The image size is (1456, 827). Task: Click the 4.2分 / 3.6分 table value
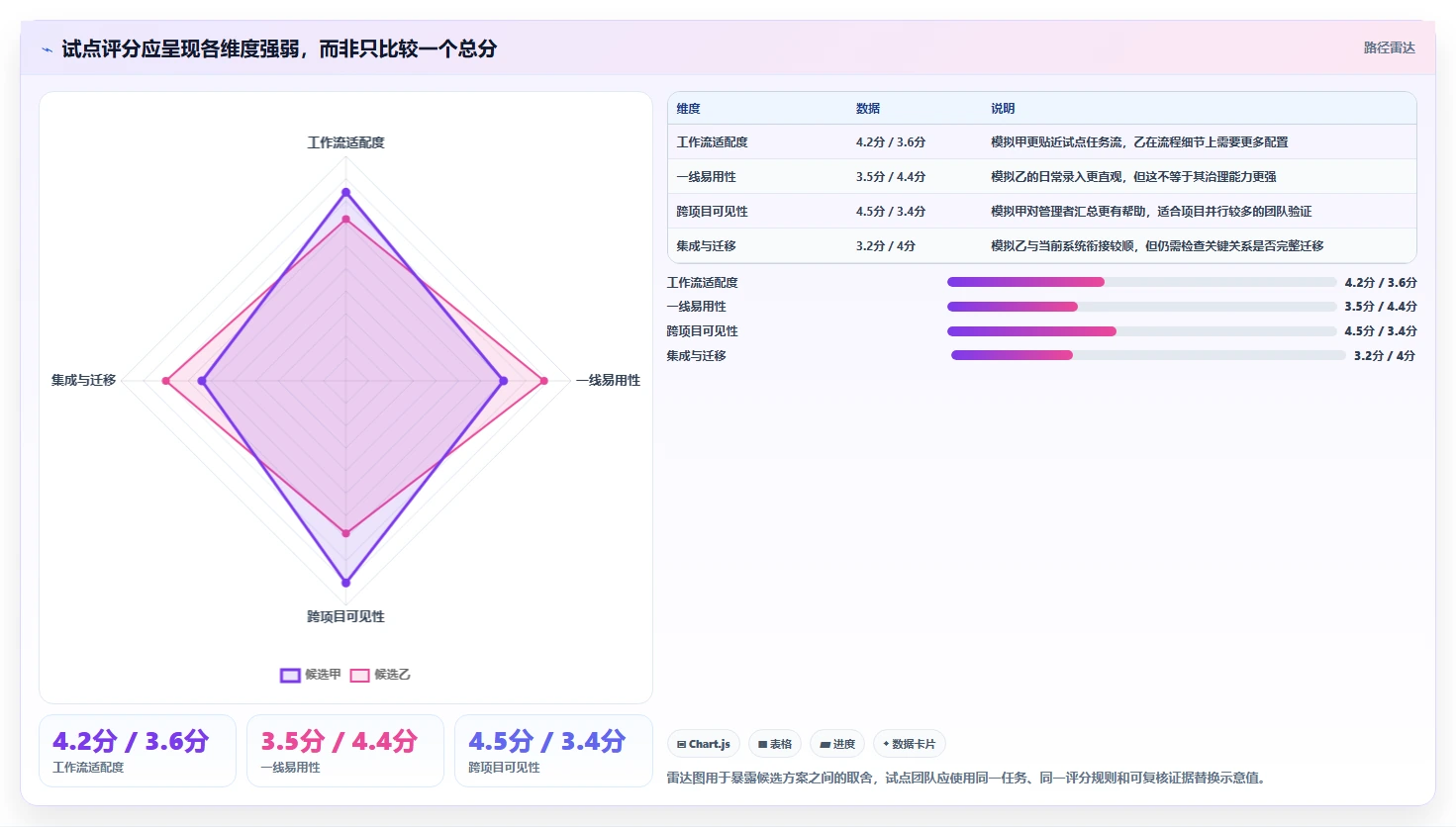(x=891, y=142)
